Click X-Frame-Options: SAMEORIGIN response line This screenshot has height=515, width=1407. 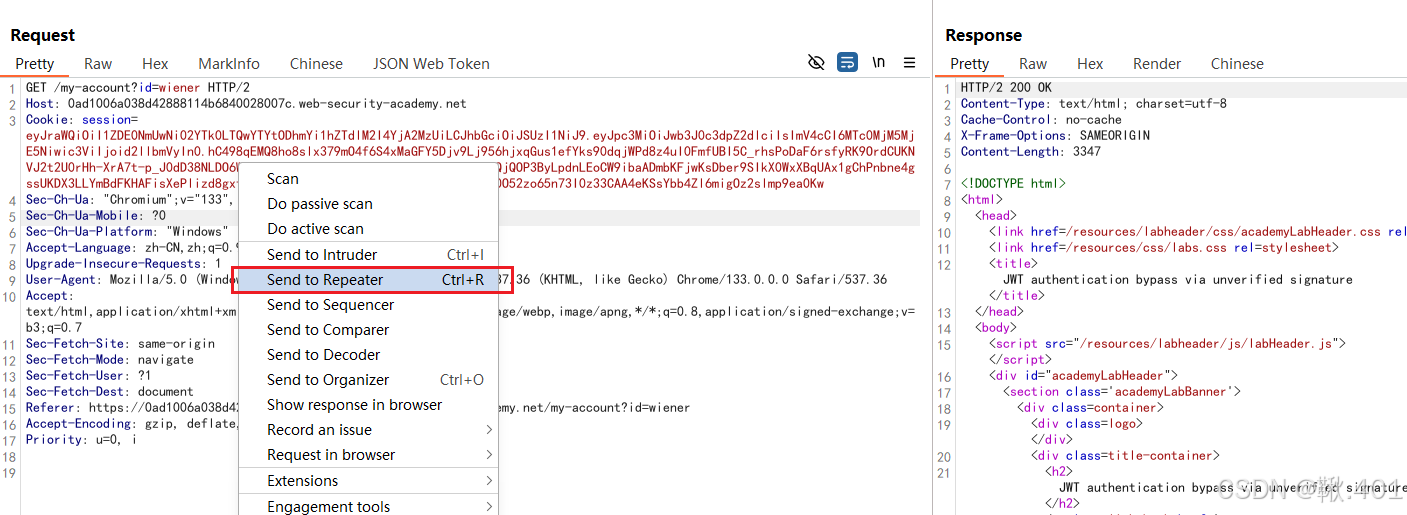coord(1055,135)
